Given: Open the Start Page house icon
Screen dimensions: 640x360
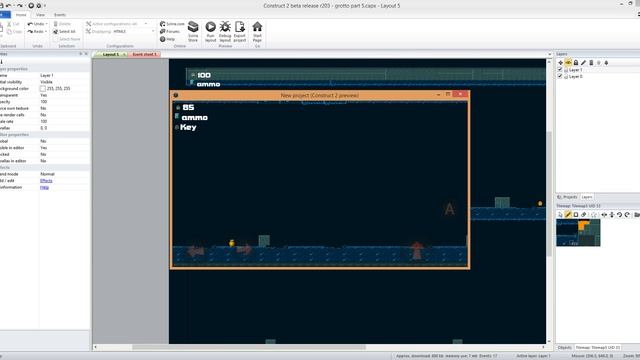Looking at the screenshot, I should 257,27.
